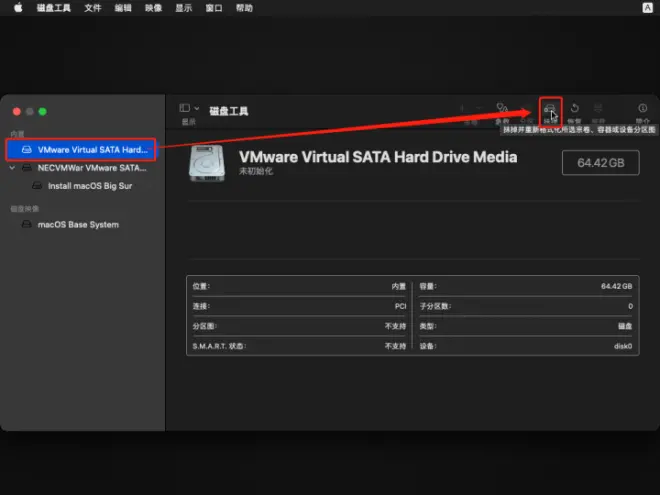660x495 pixels.
Task: Click the remove volume minus icon
Action: point(478,108)
